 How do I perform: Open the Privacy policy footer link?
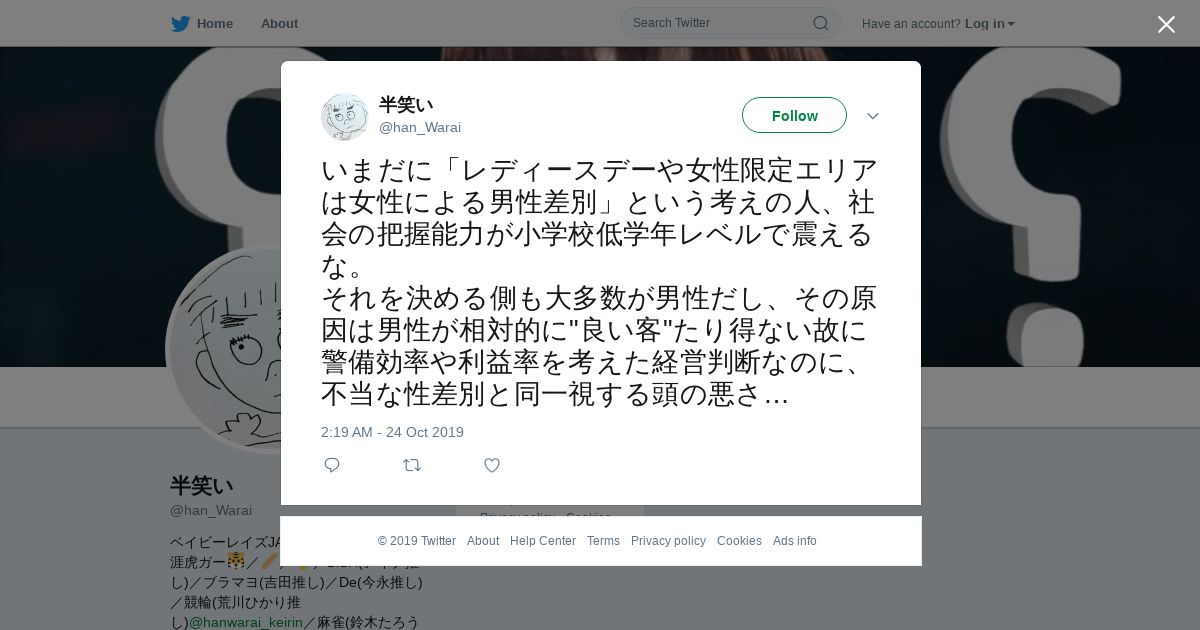[x=668, y=541]
